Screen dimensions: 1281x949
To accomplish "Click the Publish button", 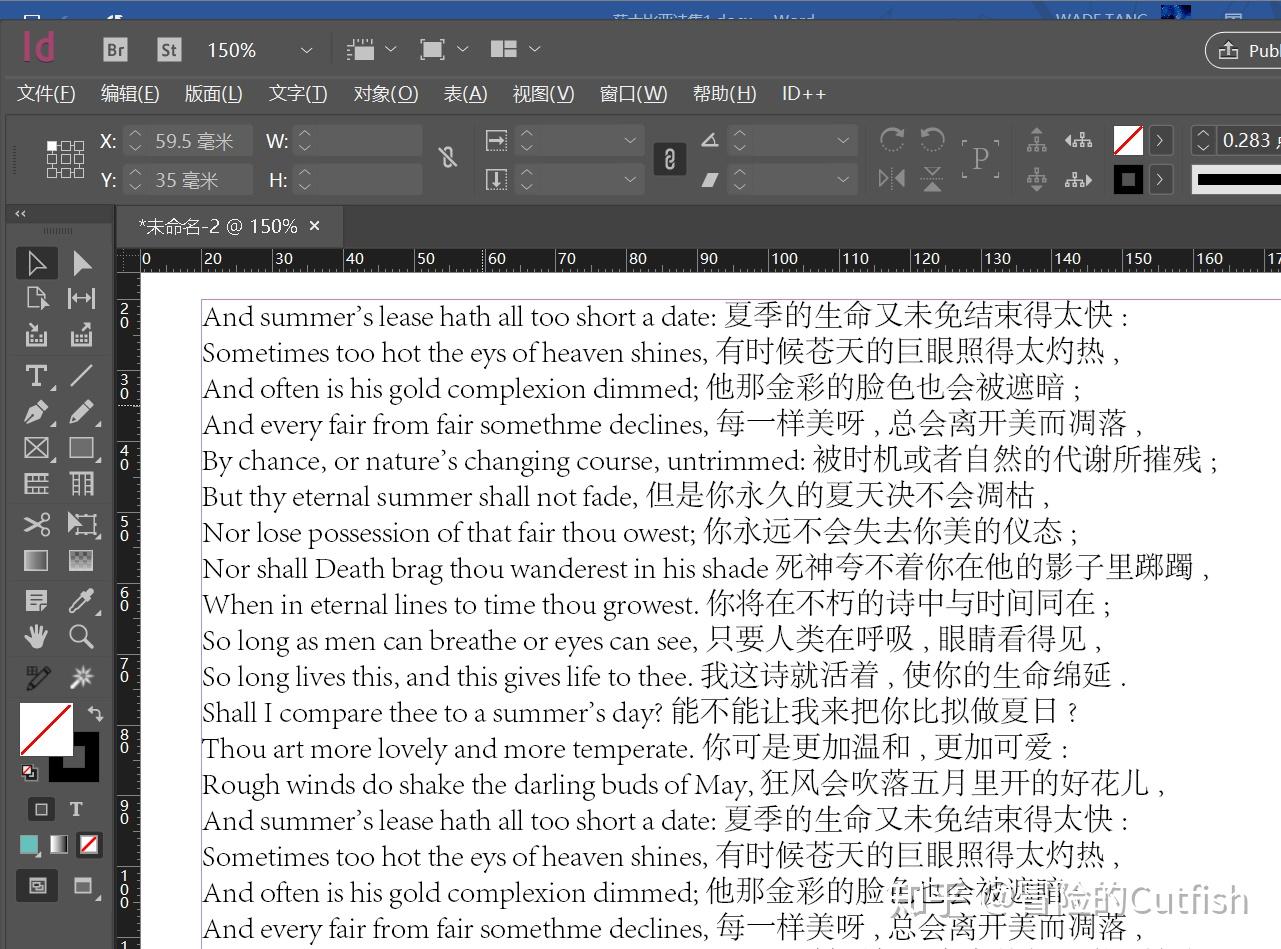I will click(x=1254, y=50).
